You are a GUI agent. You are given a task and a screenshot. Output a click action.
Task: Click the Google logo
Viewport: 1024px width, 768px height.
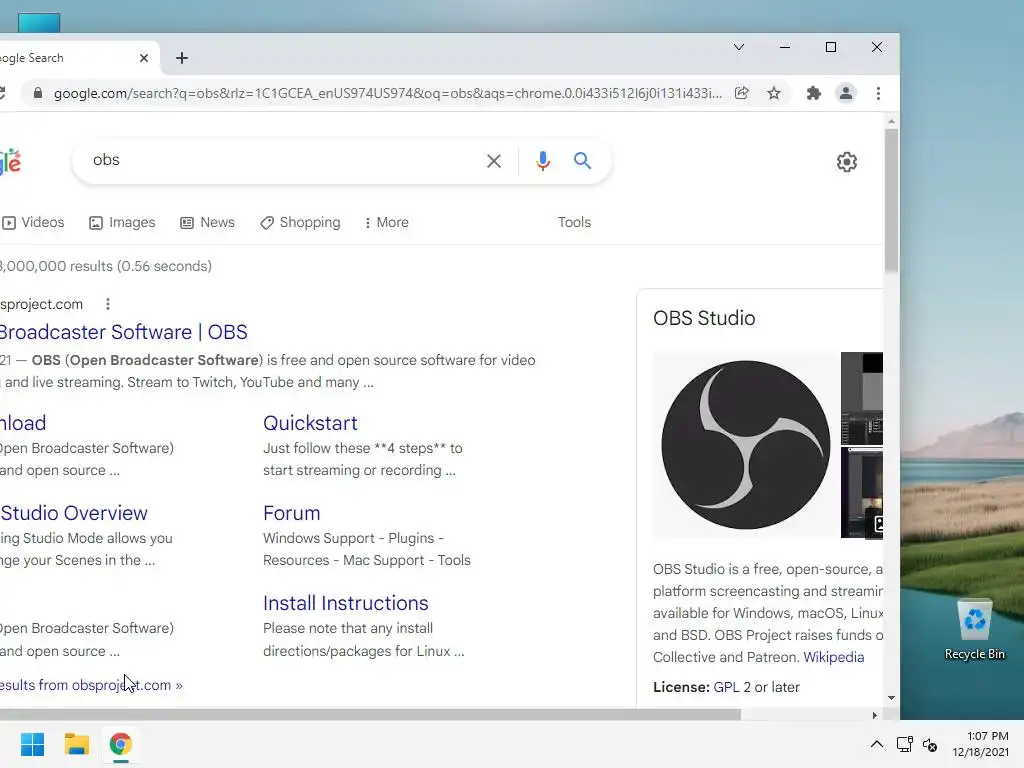tap(10, 161)
